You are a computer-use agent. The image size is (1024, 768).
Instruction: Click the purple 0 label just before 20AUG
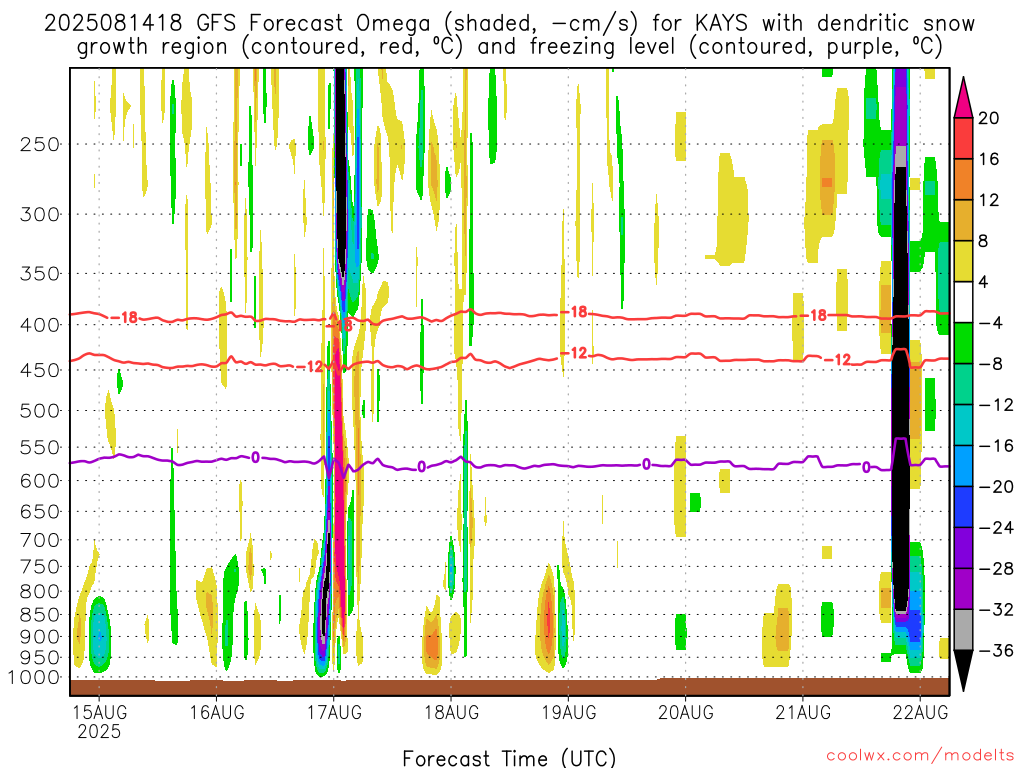pyautogui.click(x=646, y=464)
